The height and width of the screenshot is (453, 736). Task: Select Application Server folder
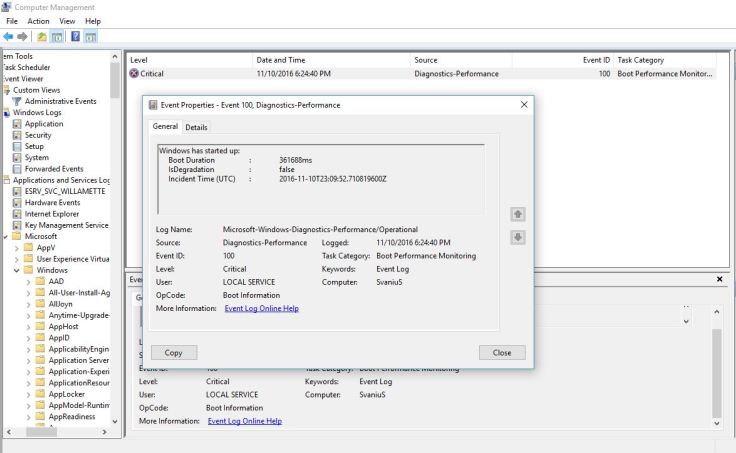[78, 361]
